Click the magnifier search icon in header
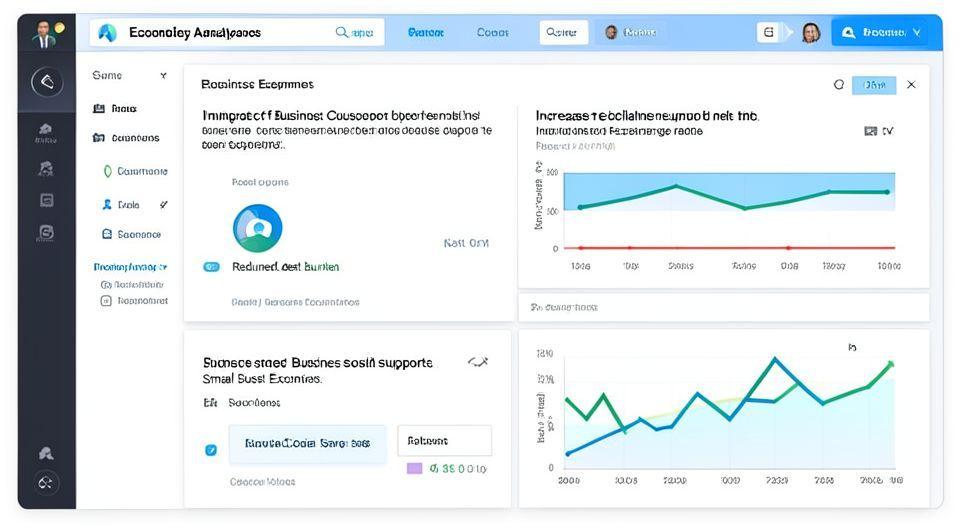Viewport: 960px width, 528px height. 343,33
